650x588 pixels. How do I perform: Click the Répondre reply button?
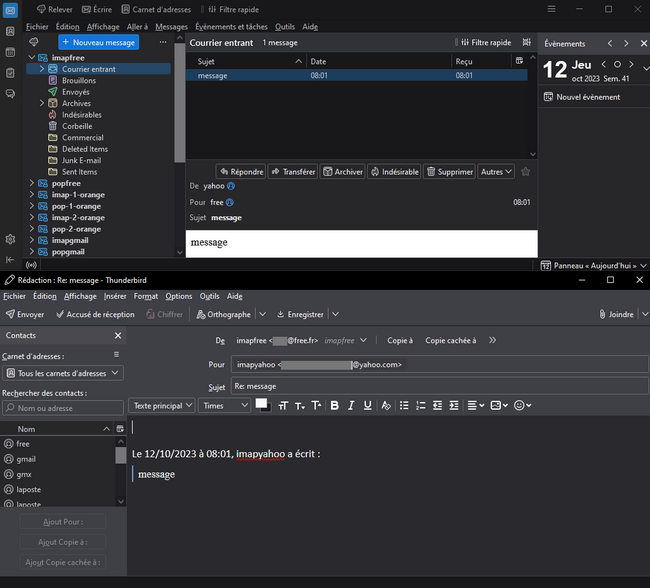(x=240, y=172)
